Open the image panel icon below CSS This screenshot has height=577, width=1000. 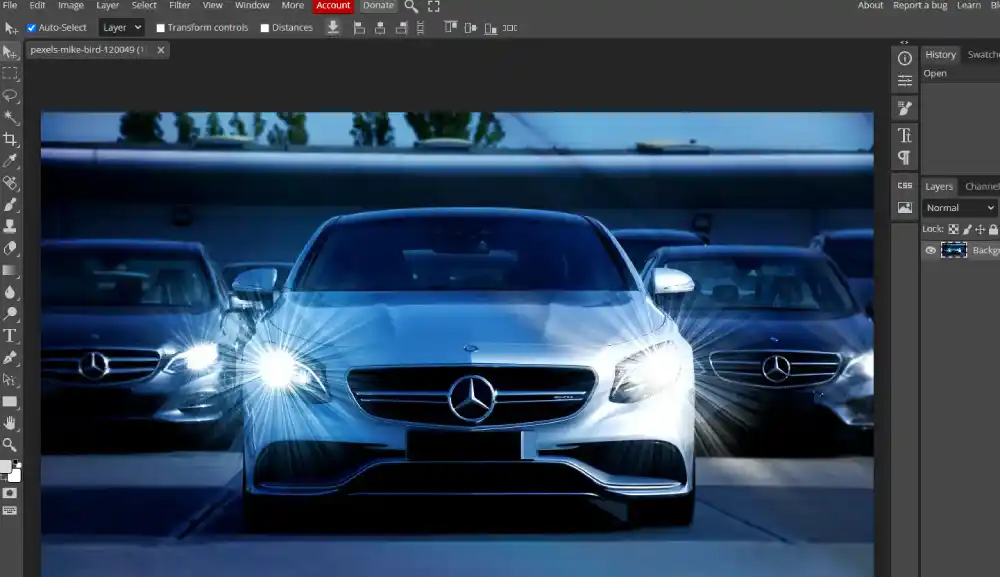[x=904, y=208]
